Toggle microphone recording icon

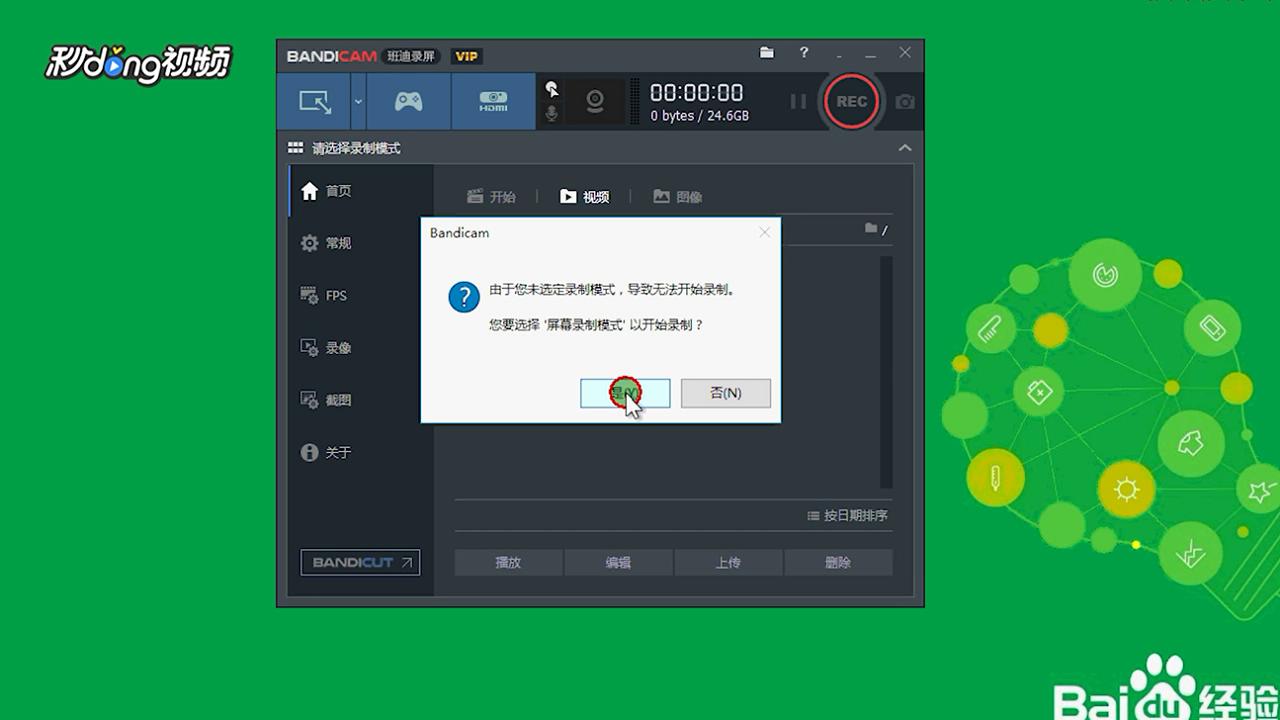(551, 113)
